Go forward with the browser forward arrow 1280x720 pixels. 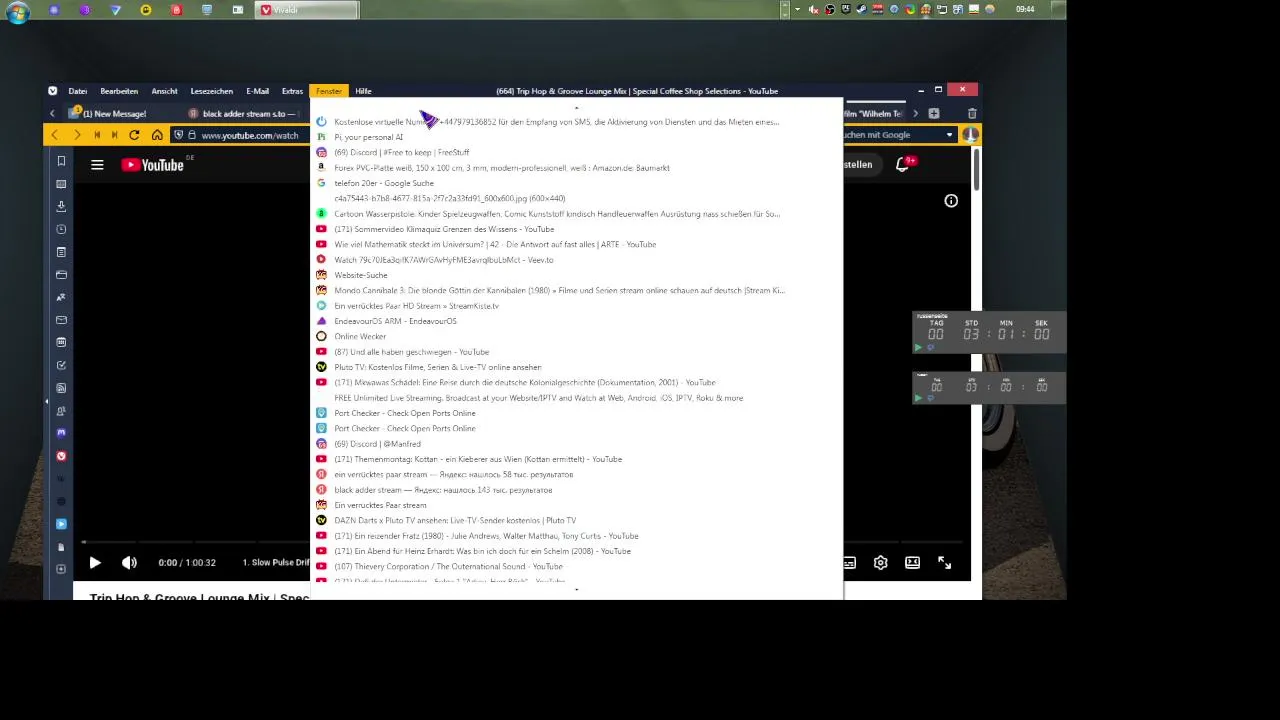coord(77,135)
